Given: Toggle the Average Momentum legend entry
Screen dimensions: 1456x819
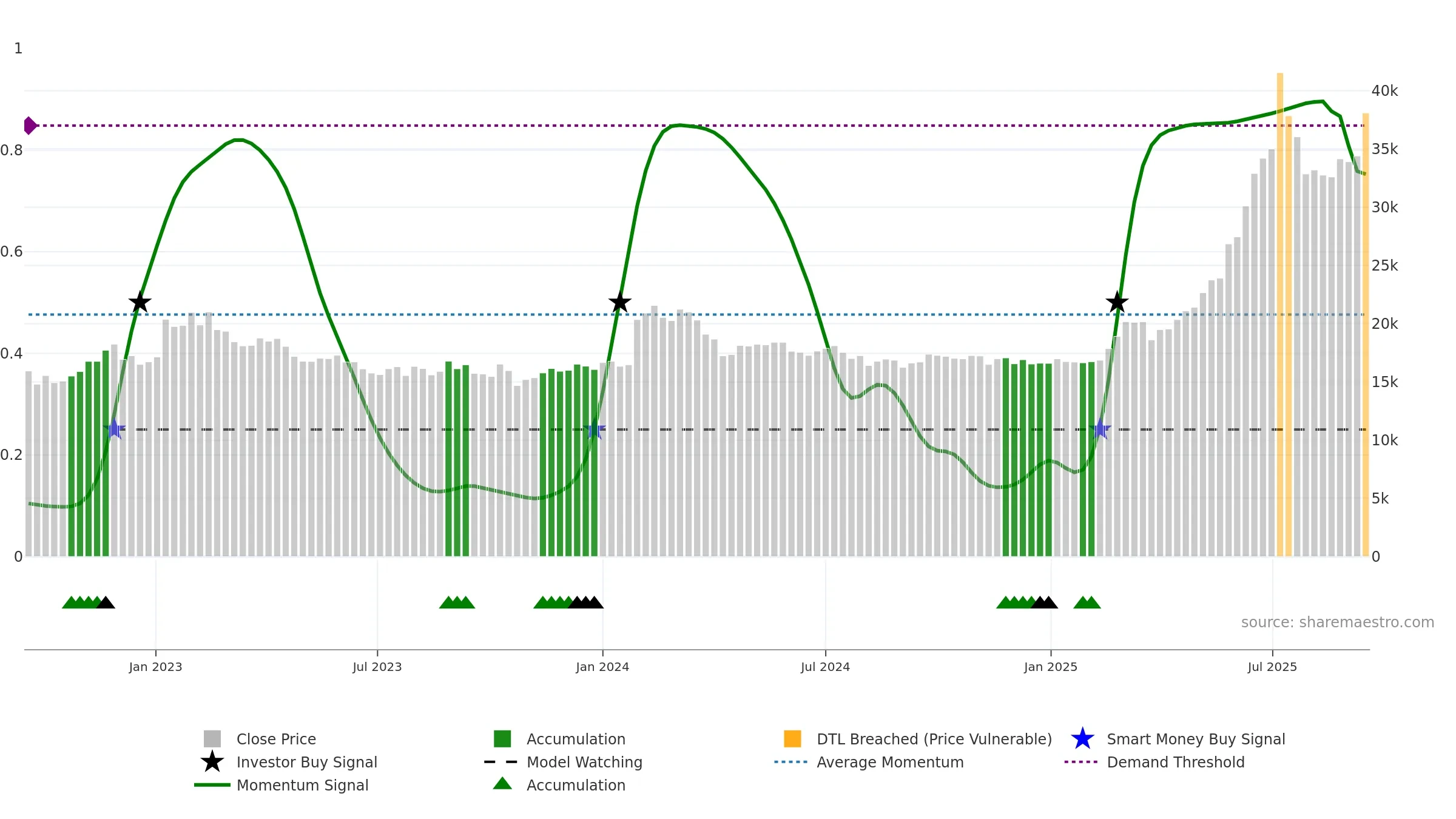Looking at the screenshot, I should [869, 762].
